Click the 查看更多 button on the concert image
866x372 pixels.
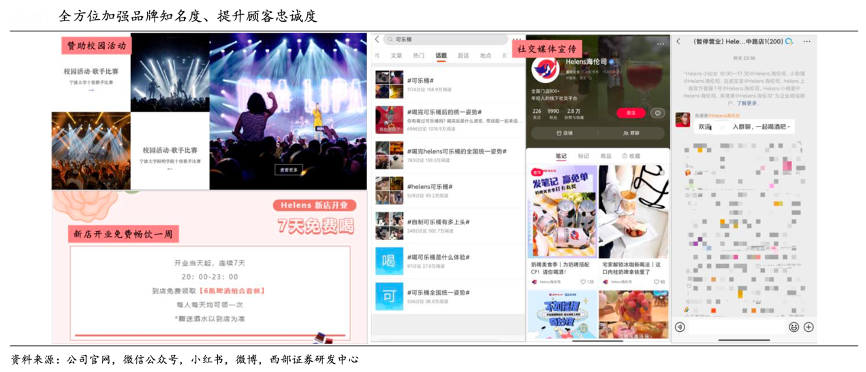(288, 170)
